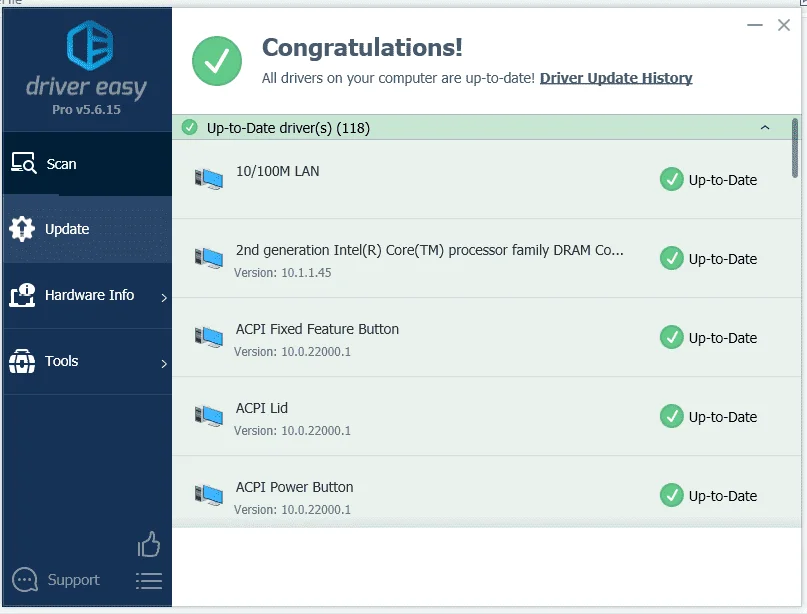807x614 pixels.
Task: Click the thumbs-up like icon
Action: tap(149, 545)
